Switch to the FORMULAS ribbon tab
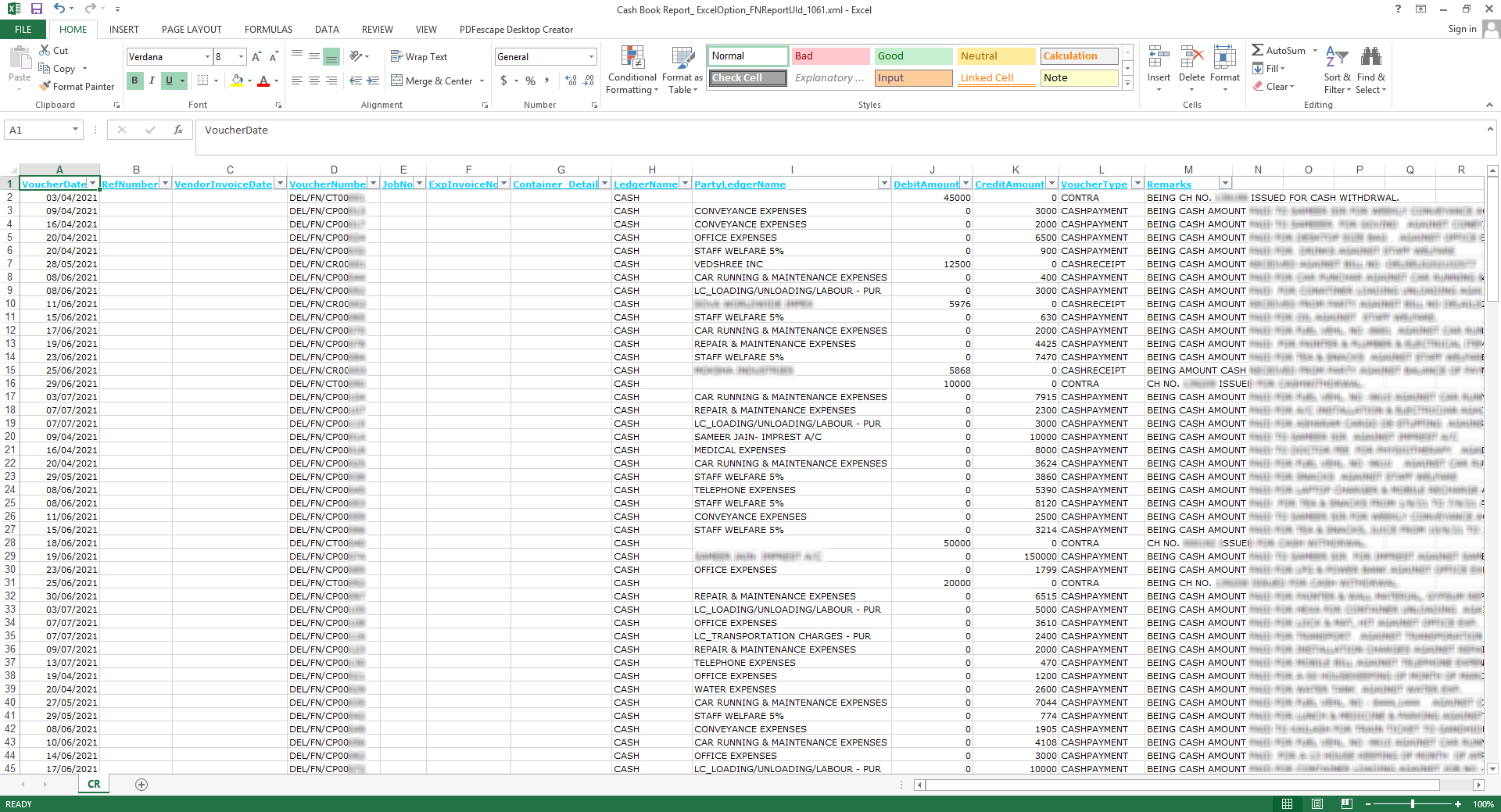 268,30
